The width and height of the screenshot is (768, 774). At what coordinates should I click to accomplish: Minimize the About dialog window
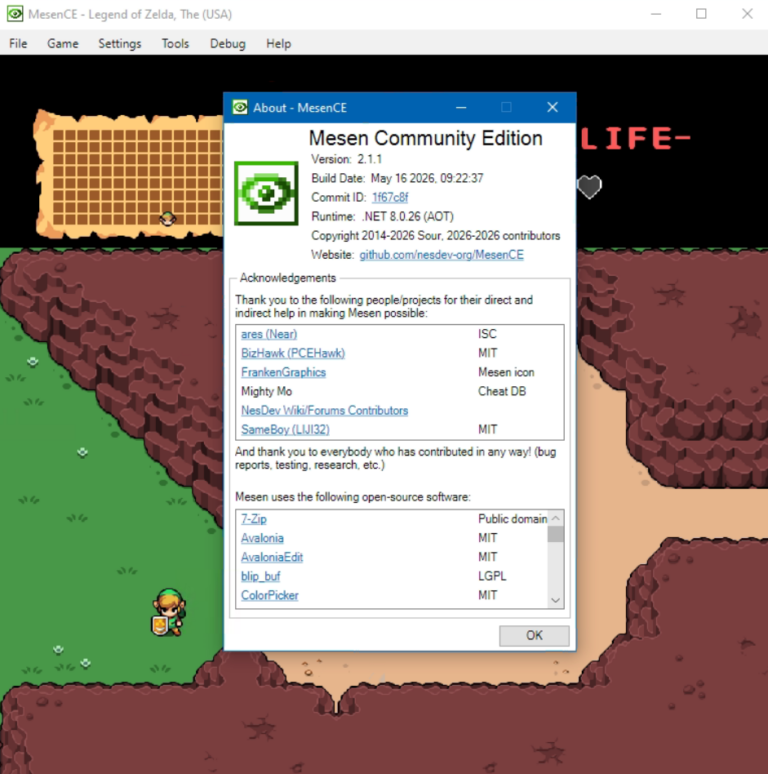461,107
